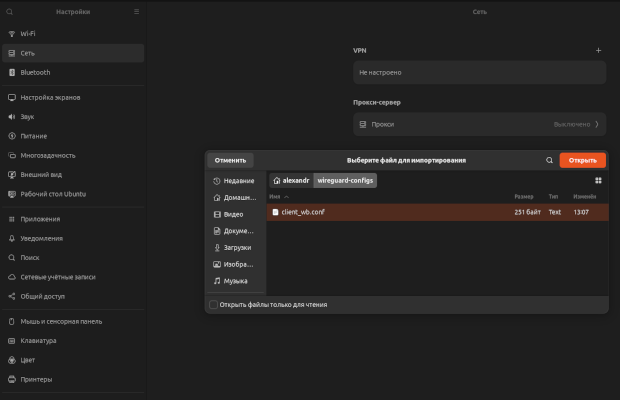The height and width of the screenshot is (400, 620).
Task: Expand the Прокси settings row chevron
Action: tap(597, 124)
